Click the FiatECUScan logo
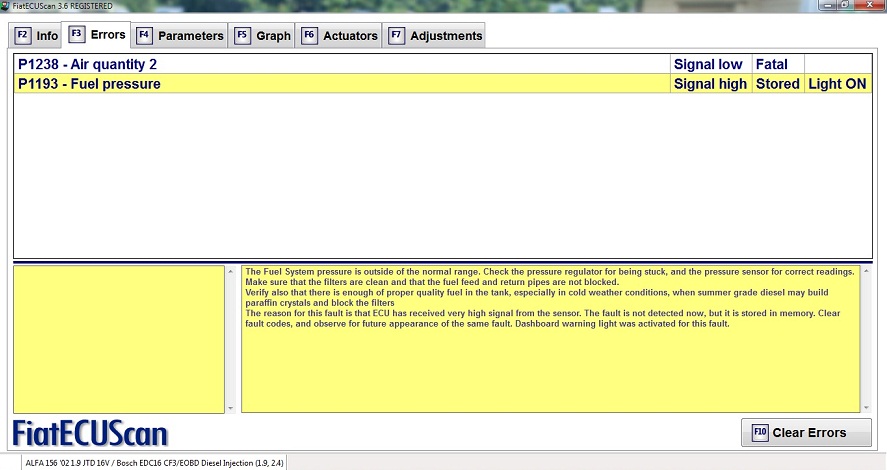Image resolution: width=887 pixels, height=470 pixels. [x=90, y=433]
